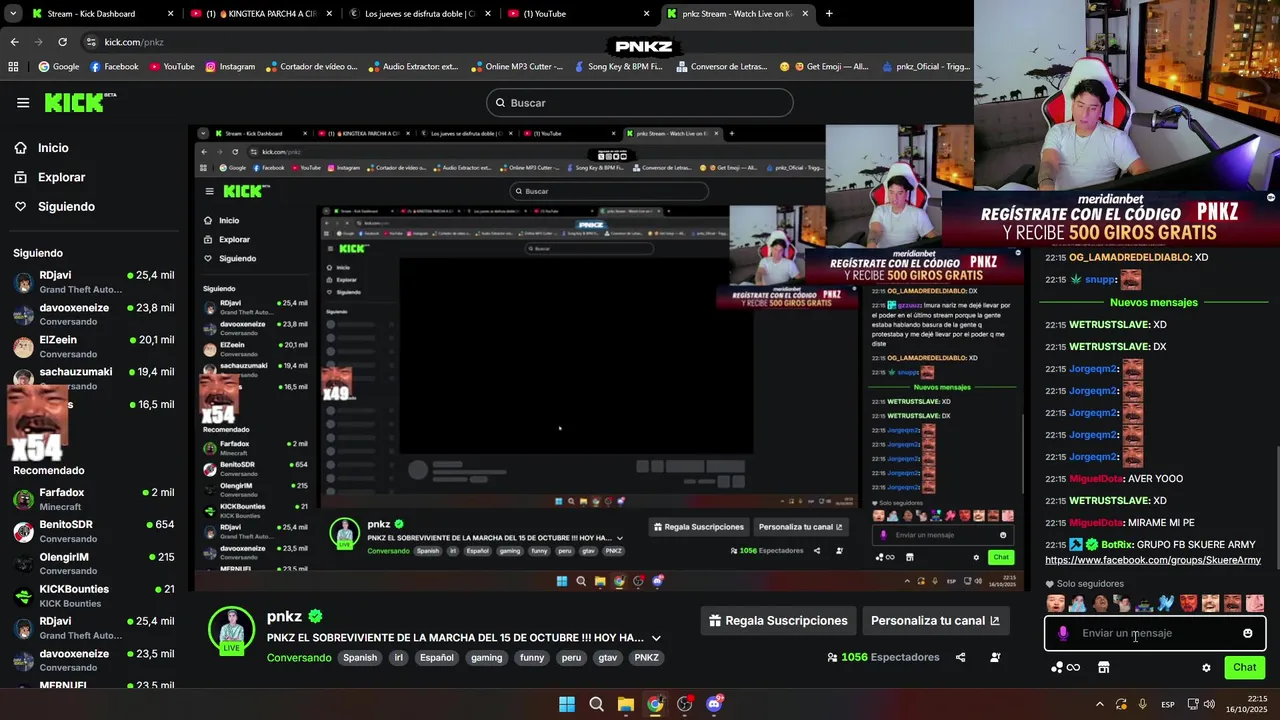
Task: Click the system tray microphone icon
Action: [1142, 704]
